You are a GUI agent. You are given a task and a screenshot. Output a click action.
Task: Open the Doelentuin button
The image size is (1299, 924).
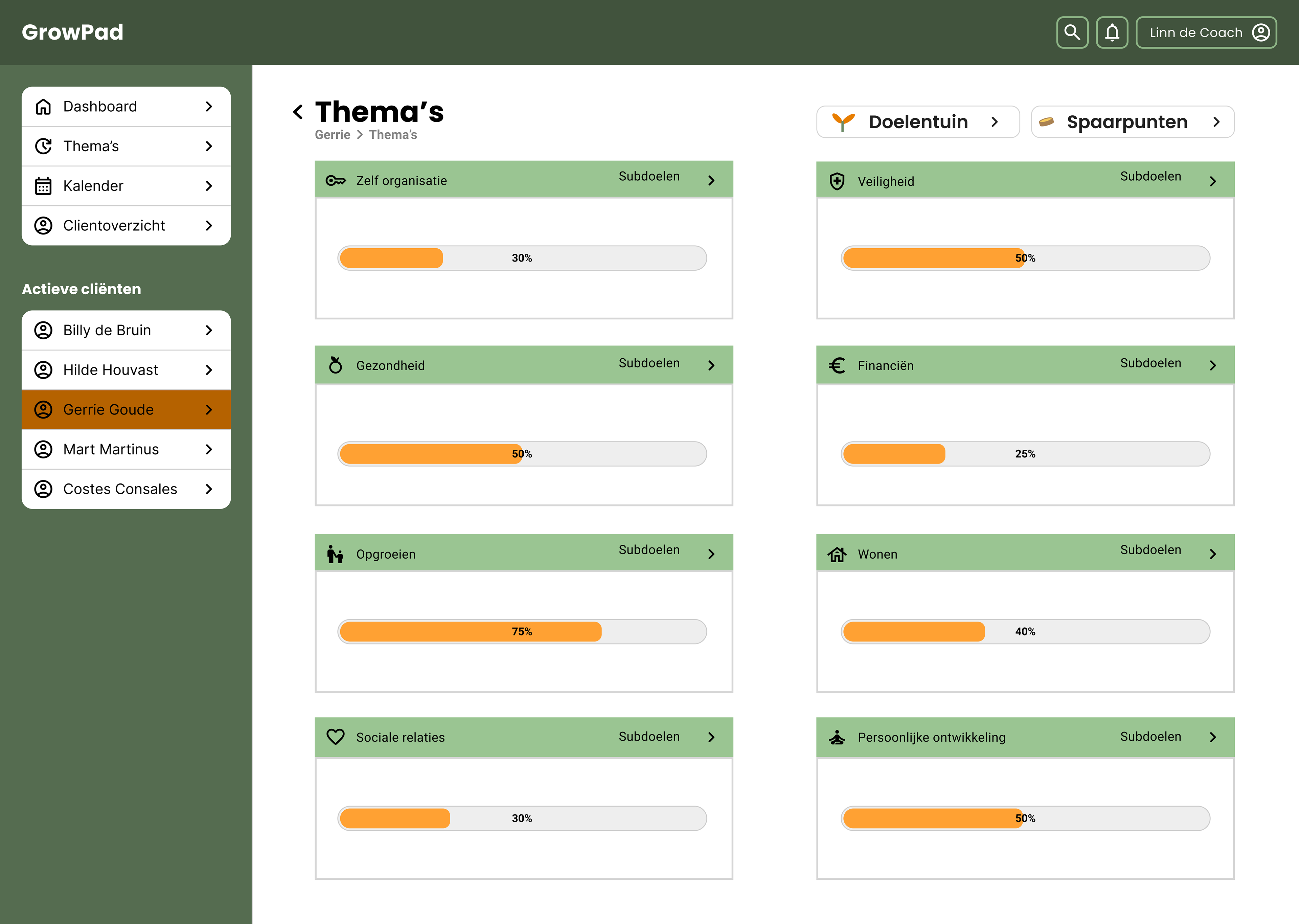tap(918, 122)
